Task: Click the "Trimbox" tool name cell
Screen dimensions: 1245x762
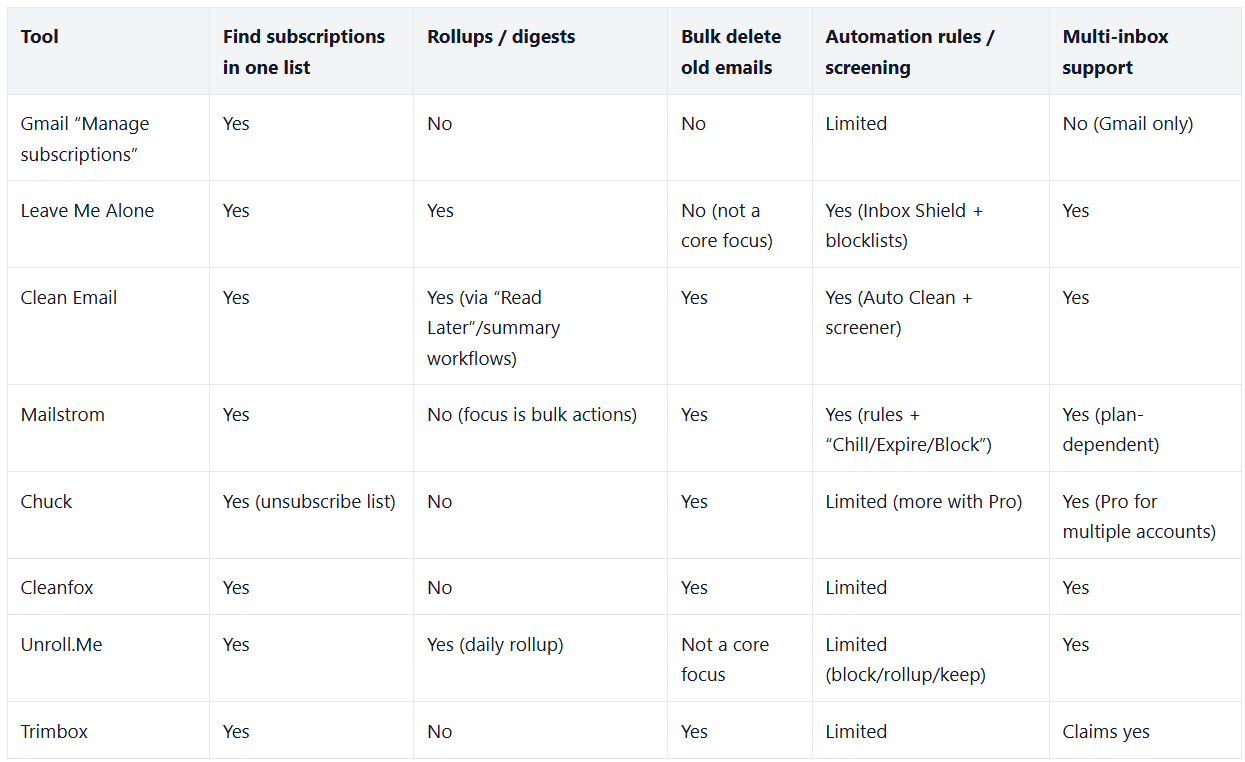Action: pyautogui.click(x=54, y=732)
